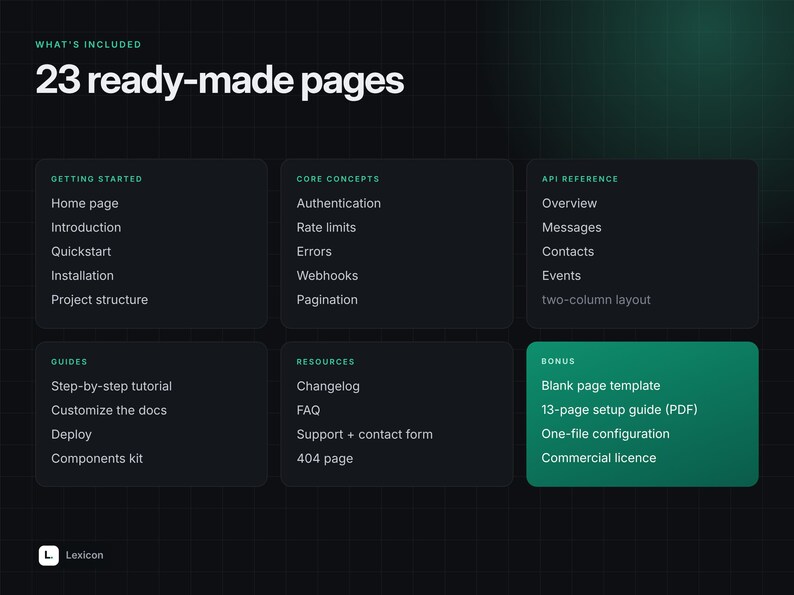Choose the "Events" entry

[561, 275]
